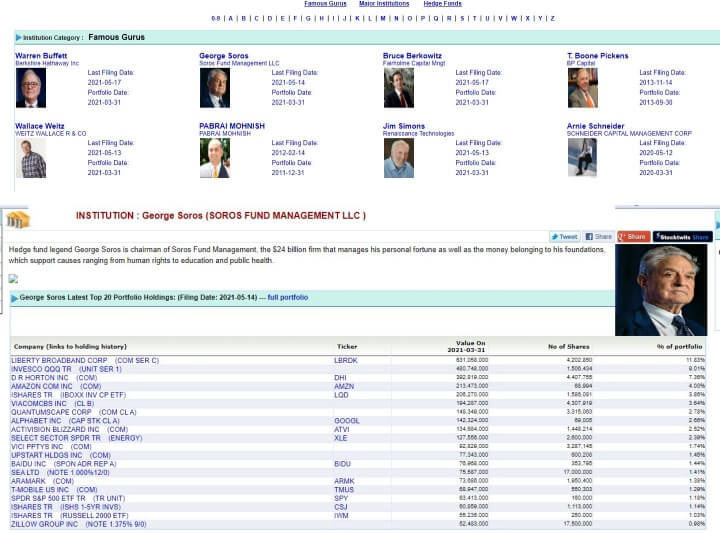
Task: Click the AMZN ticker link
Action: [x=344, y=387]
